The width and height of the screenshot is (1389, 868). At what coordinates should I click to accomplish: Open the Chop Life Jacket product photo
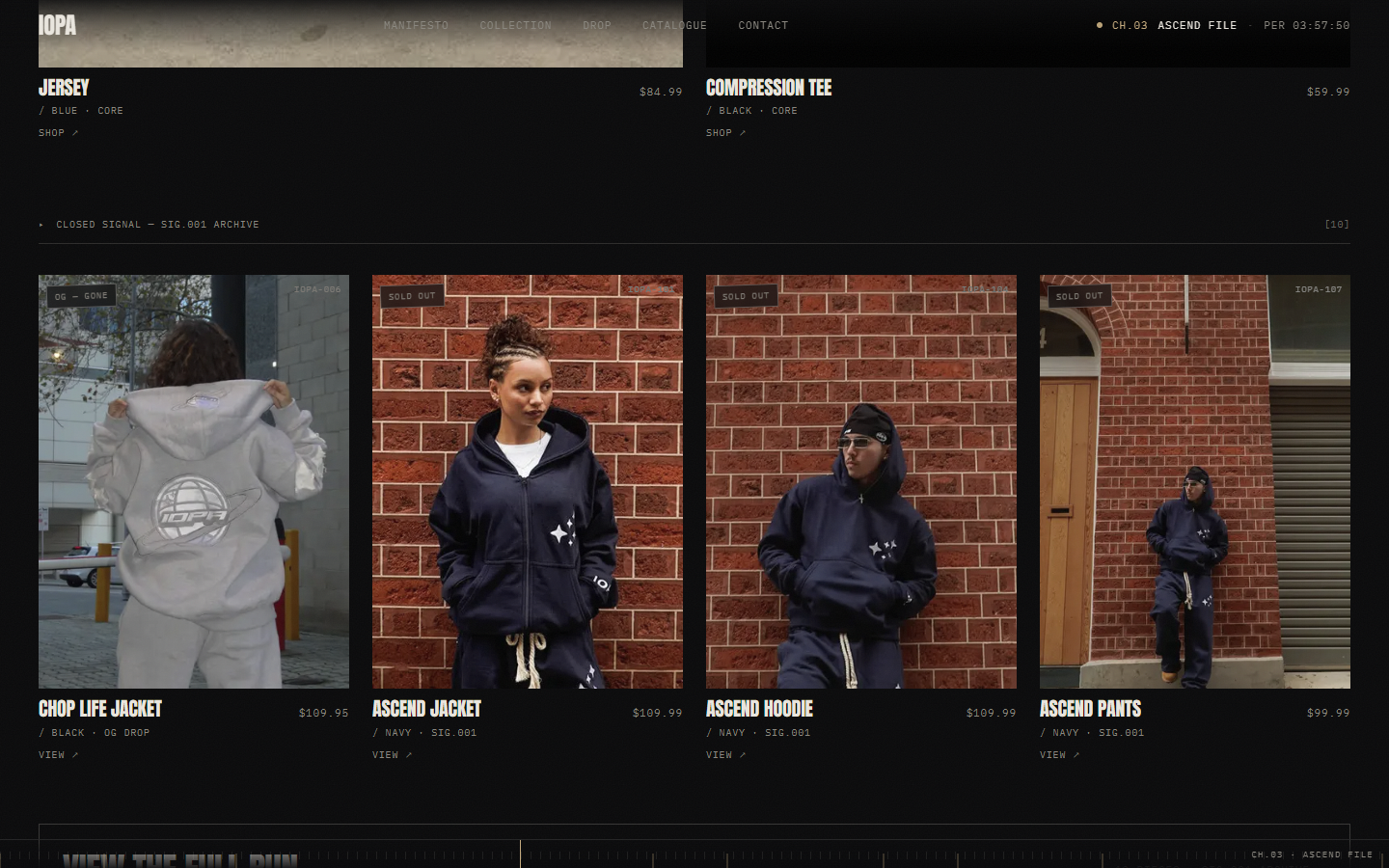(194, 481)
